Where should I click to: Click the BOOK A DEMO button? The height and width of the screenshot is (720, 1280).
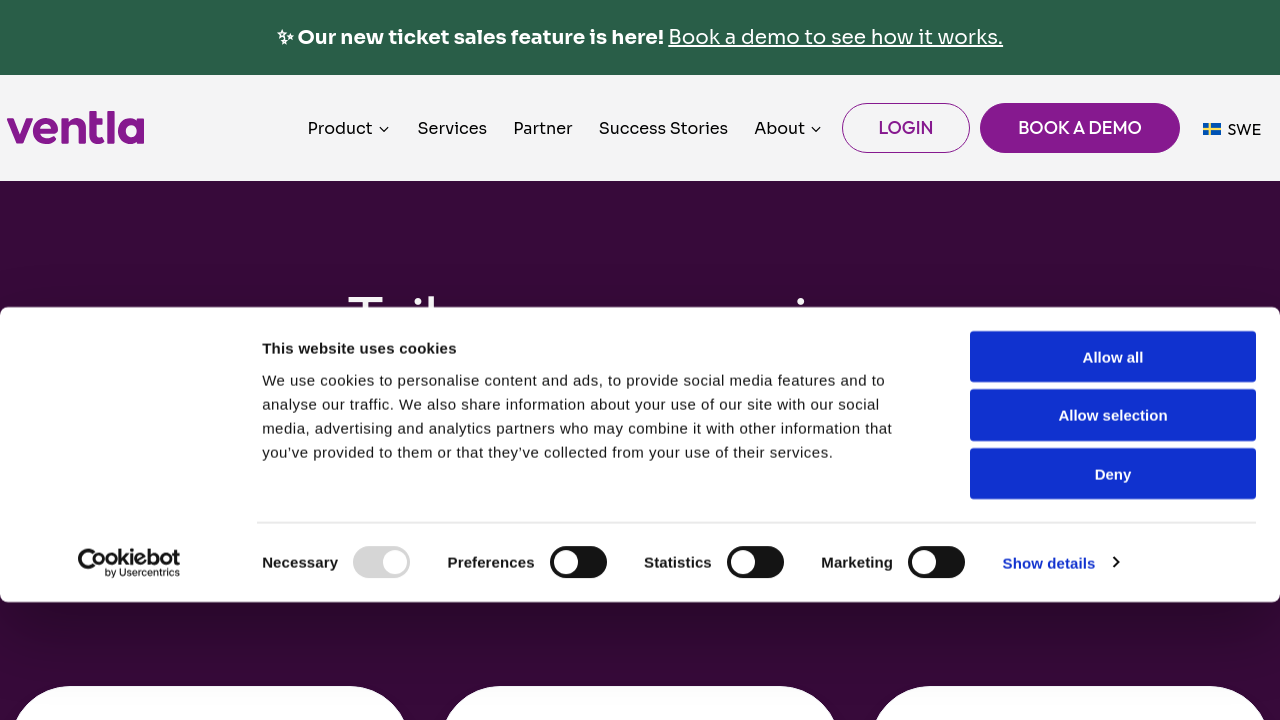pos(1079,128)
